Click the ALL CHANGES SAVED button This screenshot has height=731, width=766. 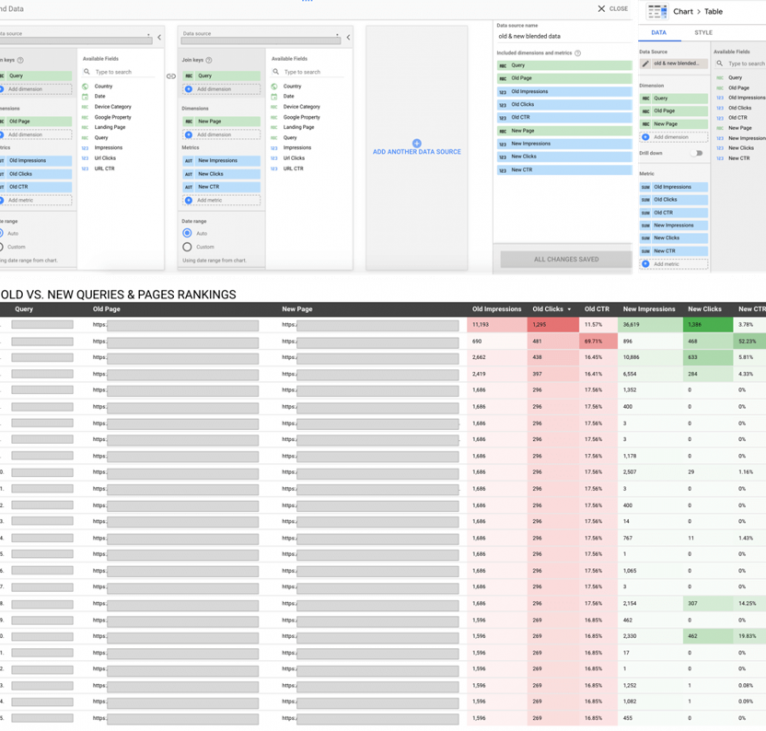coord(566,259)
